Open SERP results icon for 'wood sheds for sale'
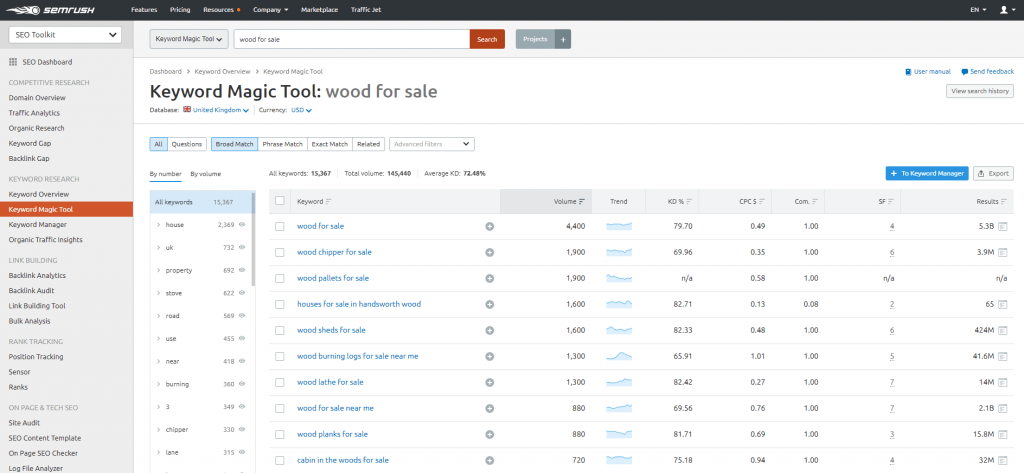This screenshot has height=473, width=1024. (1002, 330)
